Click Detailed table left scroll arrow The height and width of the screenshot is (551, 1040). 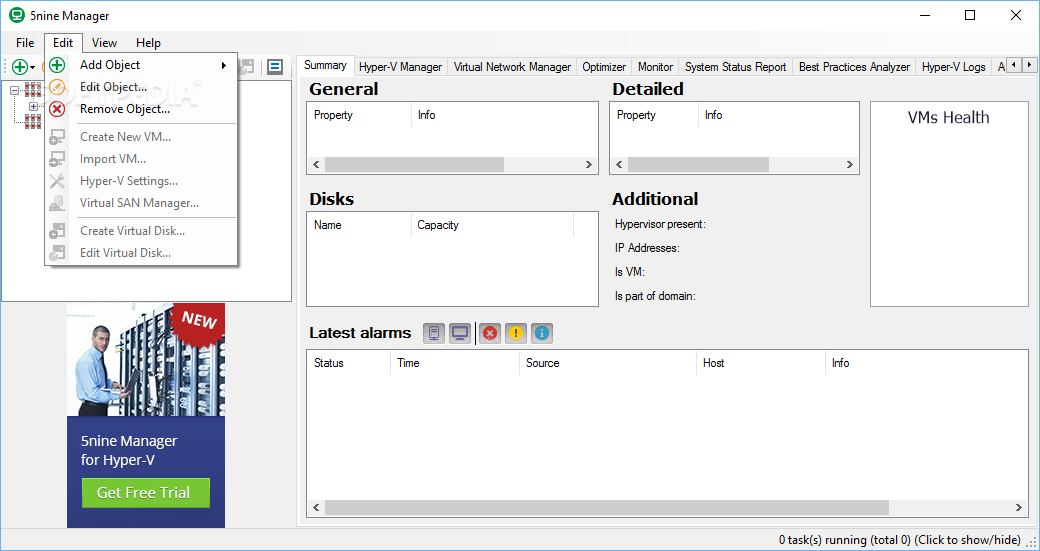pos(619,164)
